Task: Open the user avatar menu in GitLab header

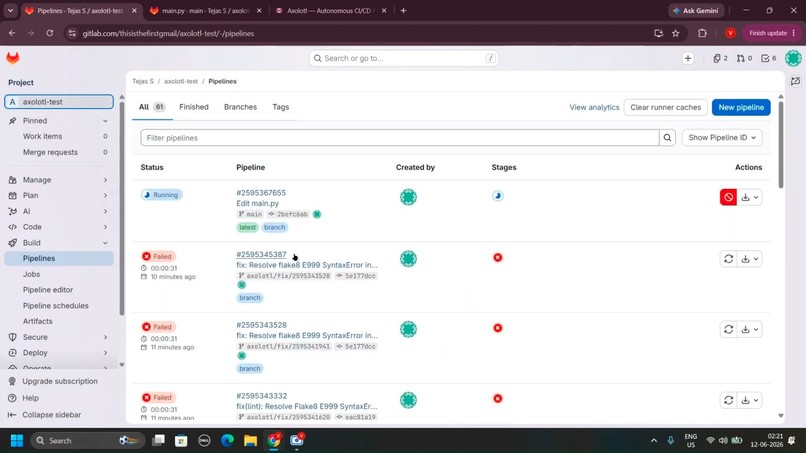Action: click(793, 58)
